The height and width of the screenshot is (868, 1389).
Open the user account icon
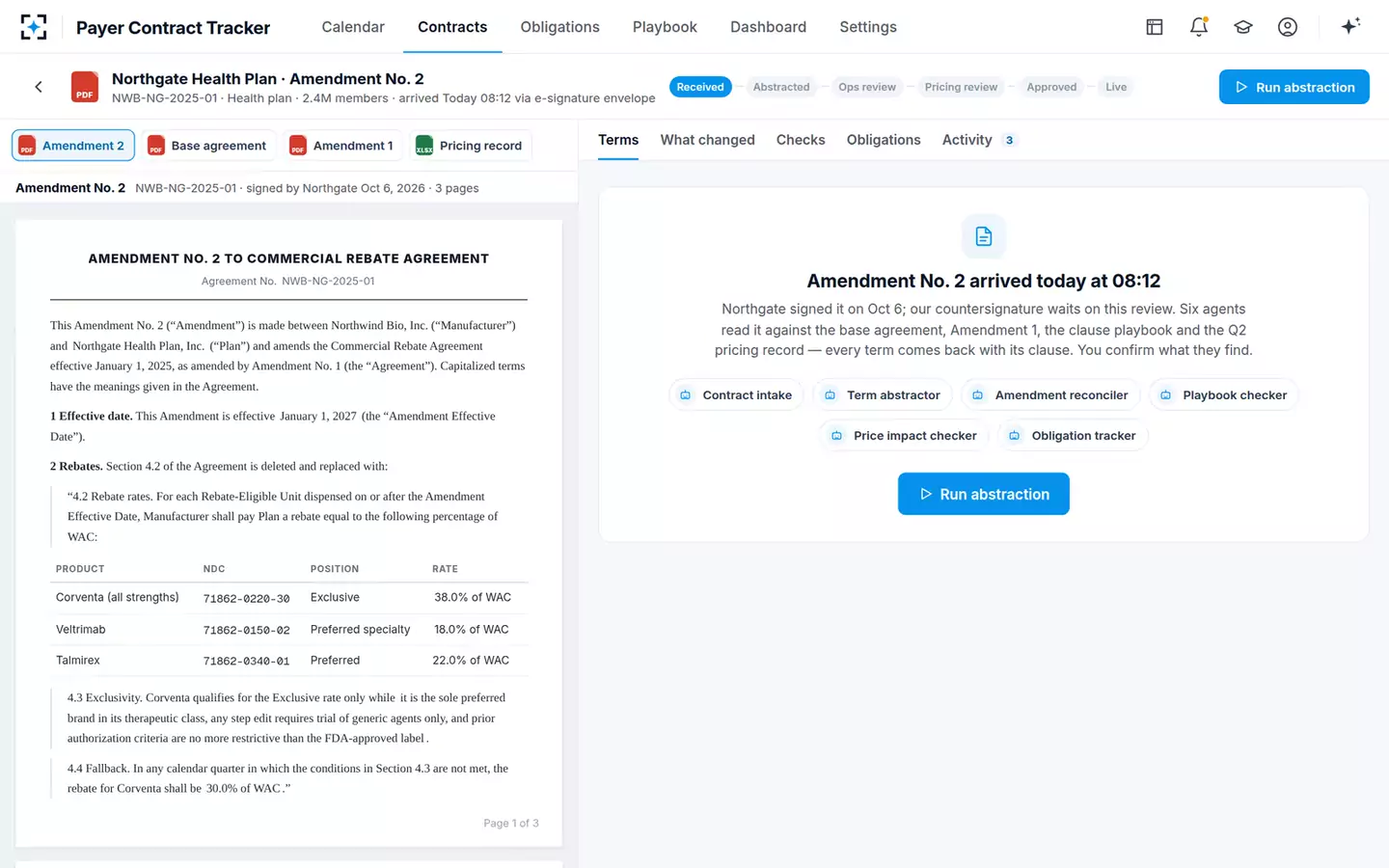click(1288, 27)
